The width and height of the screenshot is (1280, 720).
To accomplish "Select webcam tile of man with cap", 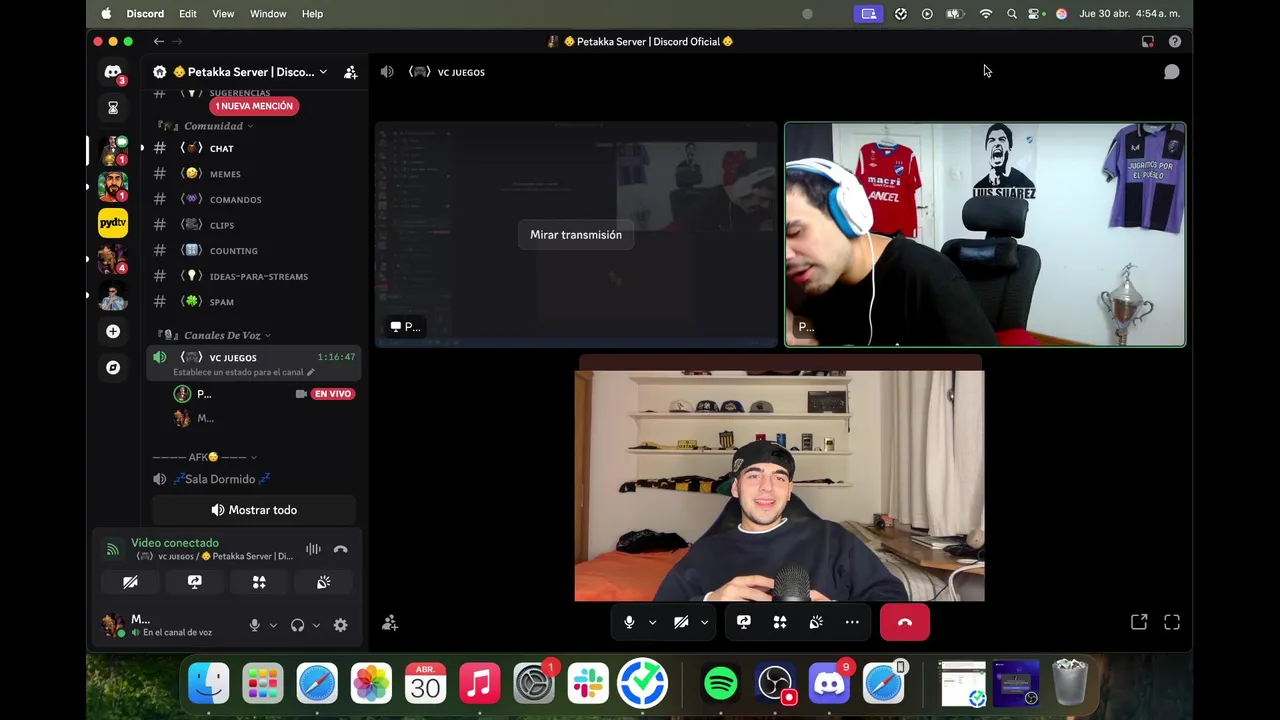I will (x=779, y=486).
